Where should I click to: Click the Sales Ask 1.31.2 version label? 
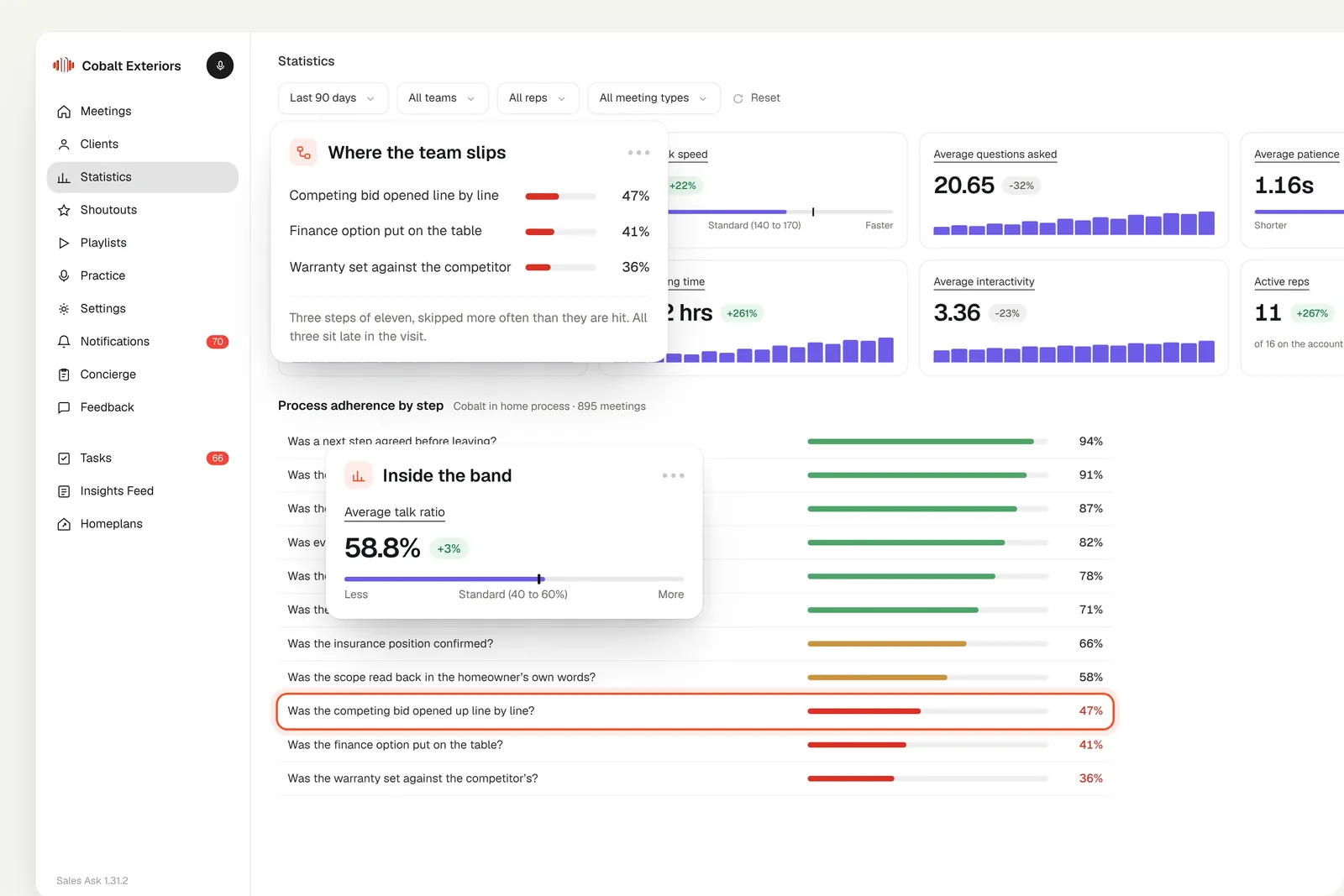tap(92, 881)
